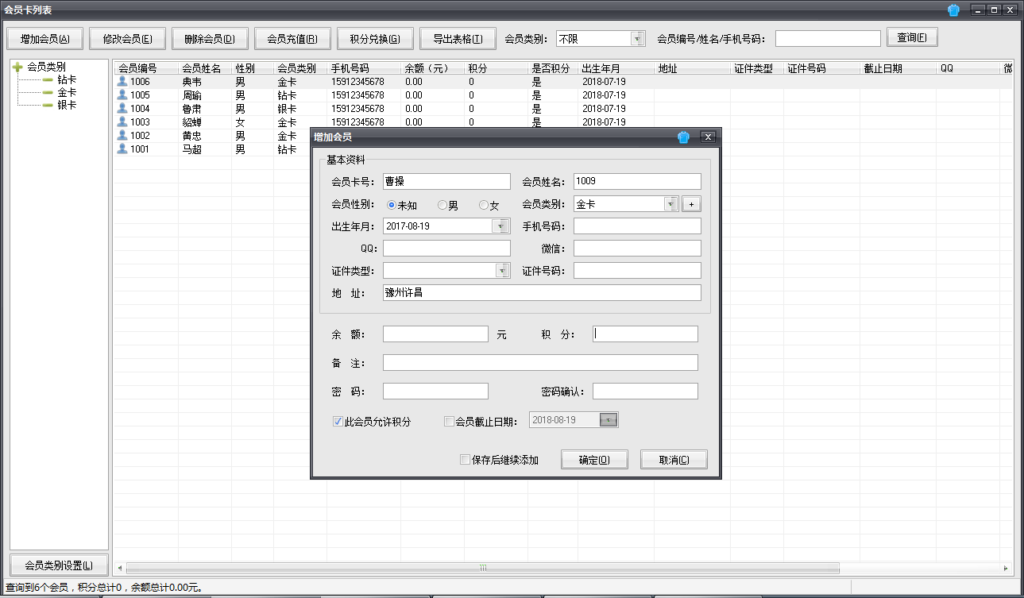Click the plus button beside 会员类别 dropdown
Image resolution: width=1024 pixels, height=598 pixels.
pyautogui.click(x=691, y=204)
